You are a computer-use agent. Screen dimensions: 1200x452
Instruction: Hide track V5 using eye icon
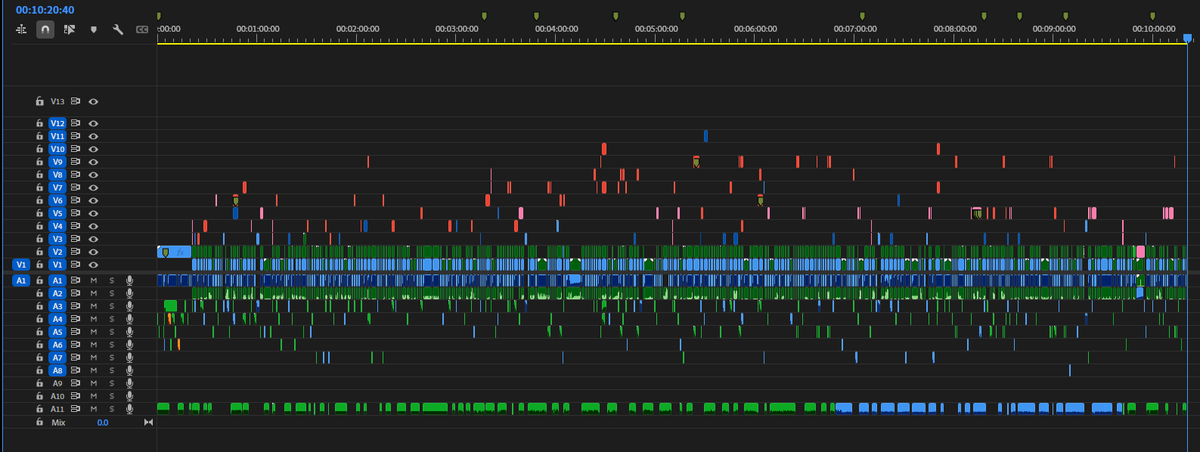[x=93, y=213]
